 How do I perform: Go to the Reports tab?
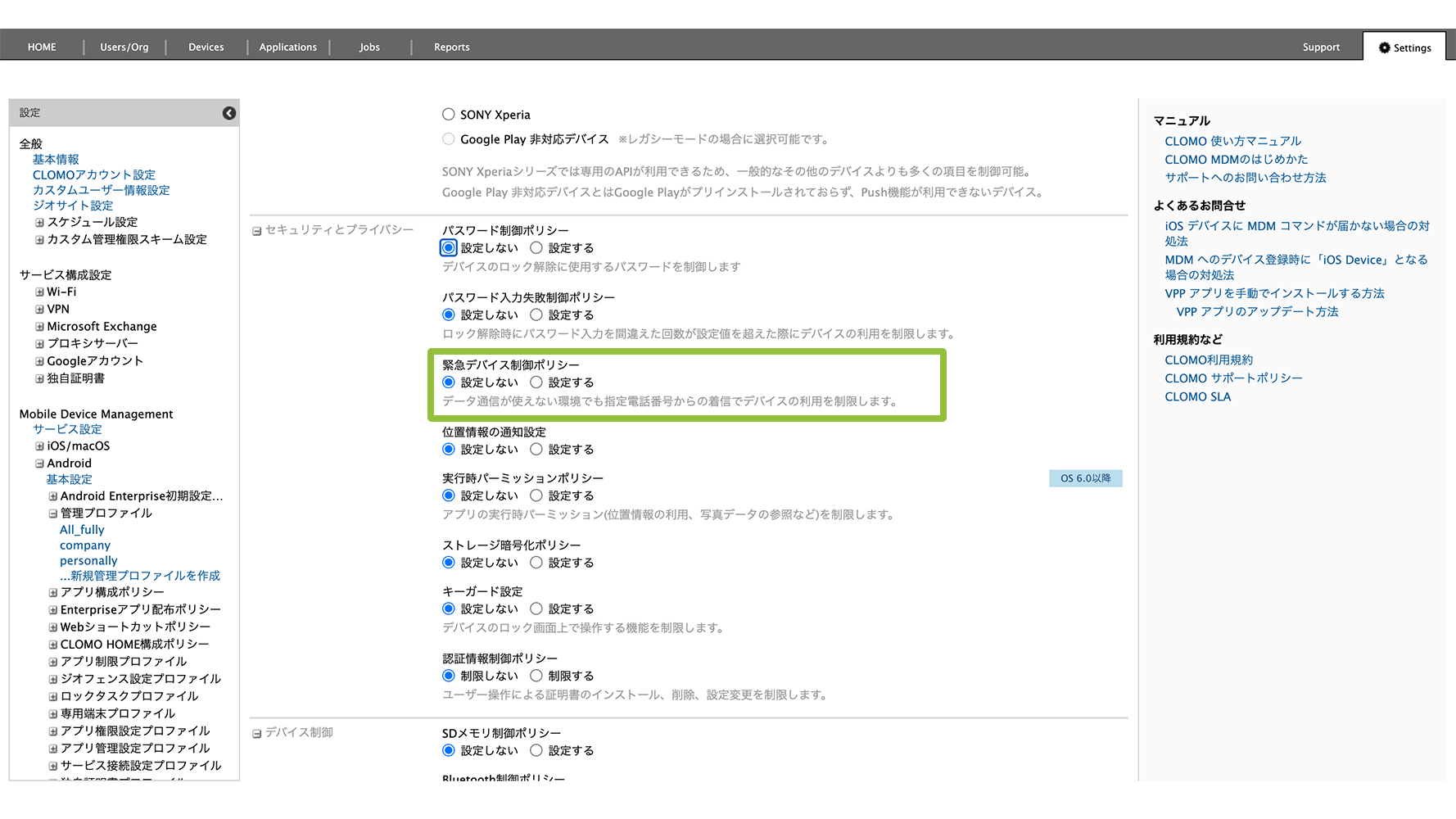(x=451, y=48)
